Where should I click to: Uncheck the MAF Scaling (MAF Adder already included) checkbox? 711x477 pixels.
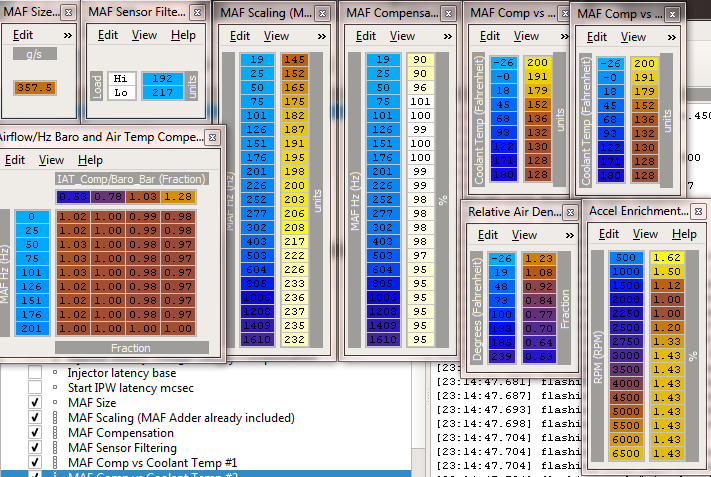point(35,418)
